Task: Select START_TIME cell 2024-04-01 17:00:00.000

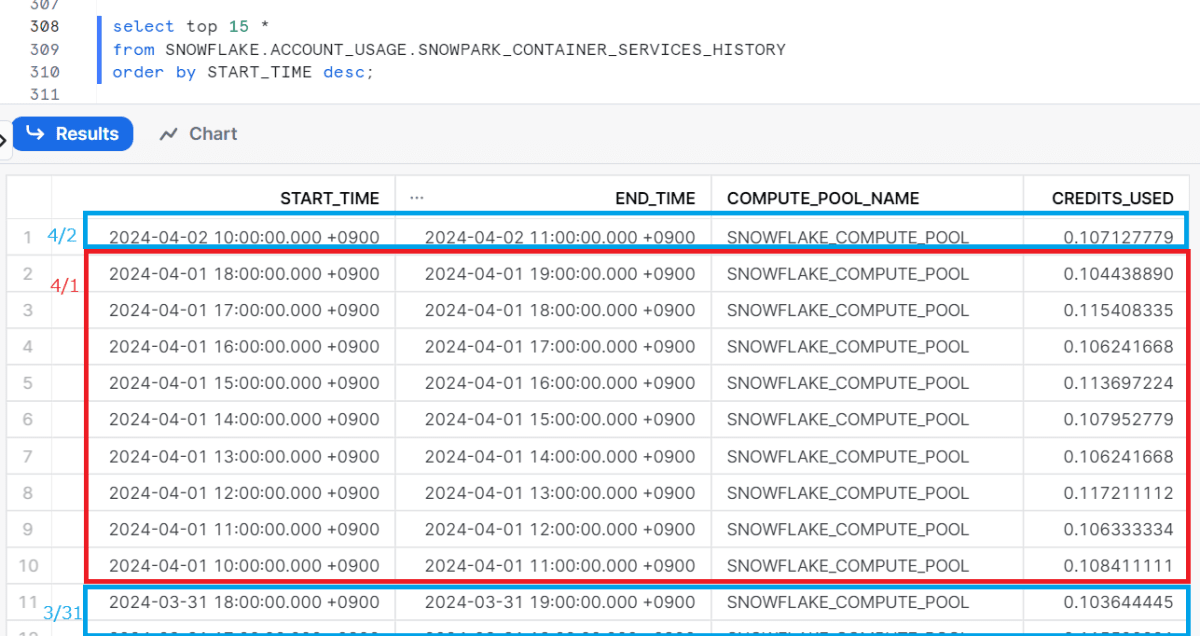Action: tap(244, 310)
